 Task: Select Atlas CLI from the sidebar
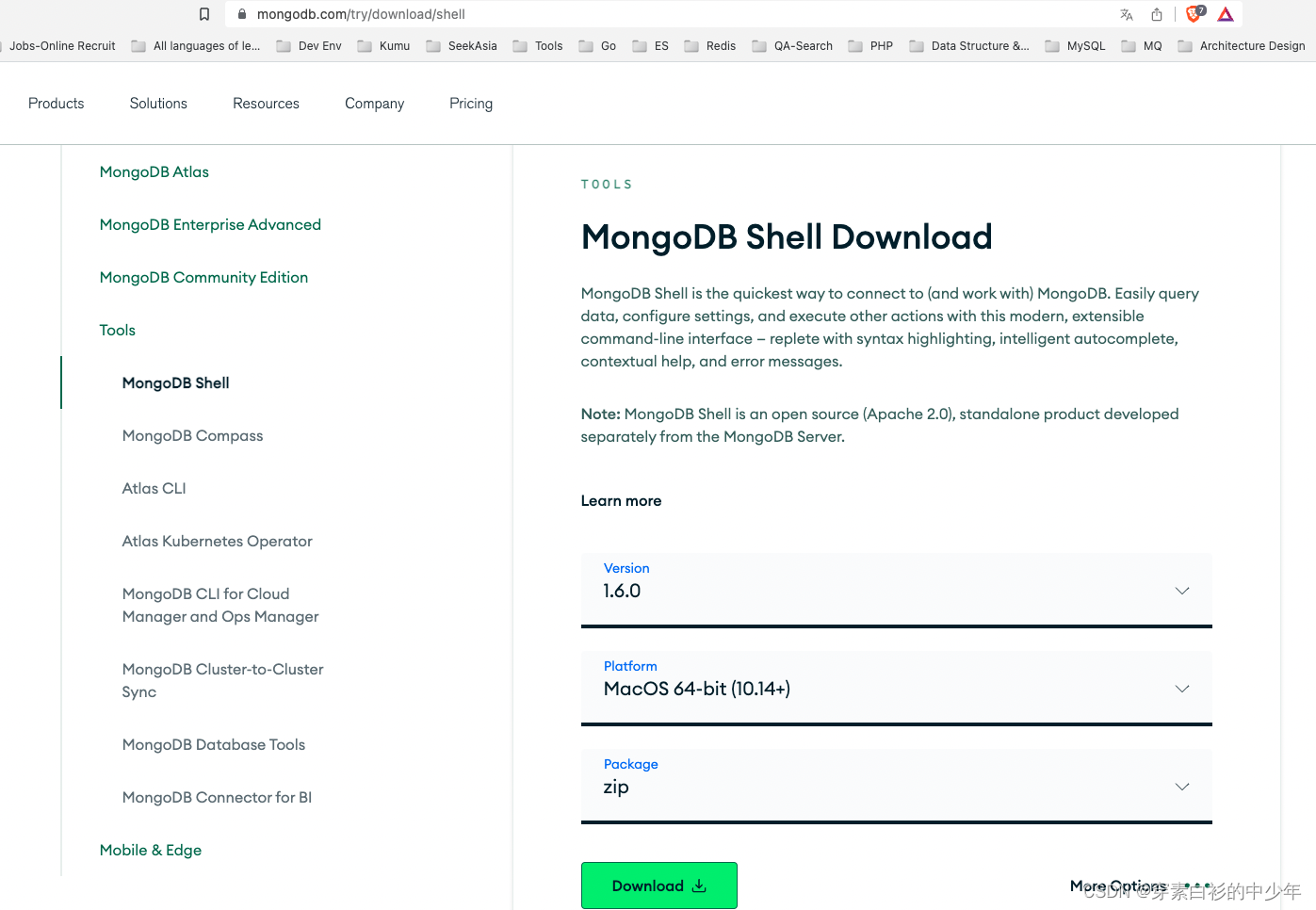[x=154, y=488]
